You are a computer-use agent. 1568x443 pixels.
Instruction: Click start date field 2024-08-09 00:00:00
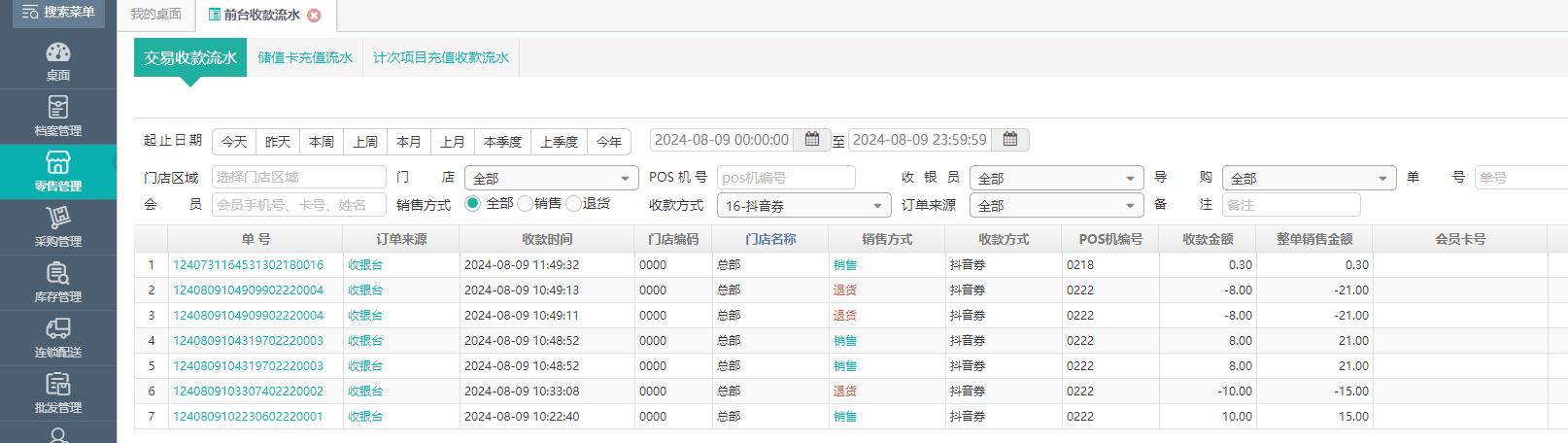pyautogui.click(x=722, y=140)
